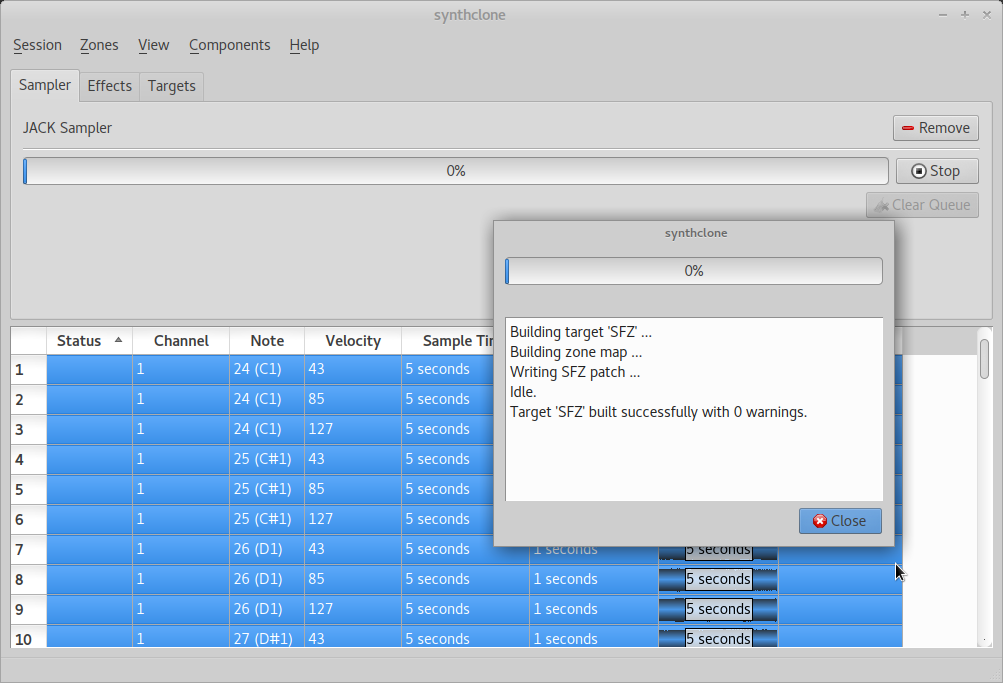
Task: Click the zone table vertical scrollbar
Action: [984, 358]
